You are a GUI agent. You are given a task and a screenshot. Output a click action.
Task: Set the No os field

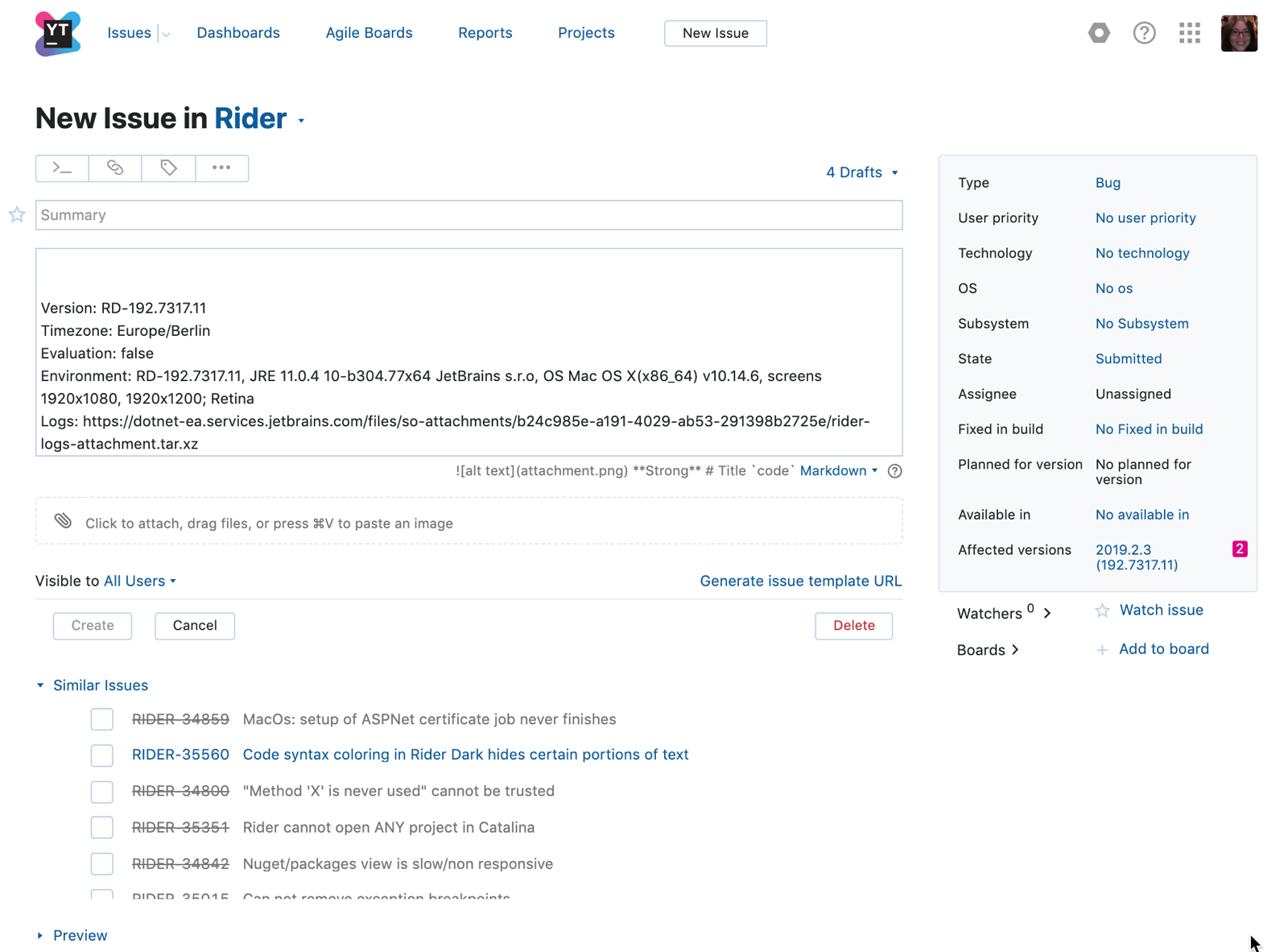tap(1114, 288)
